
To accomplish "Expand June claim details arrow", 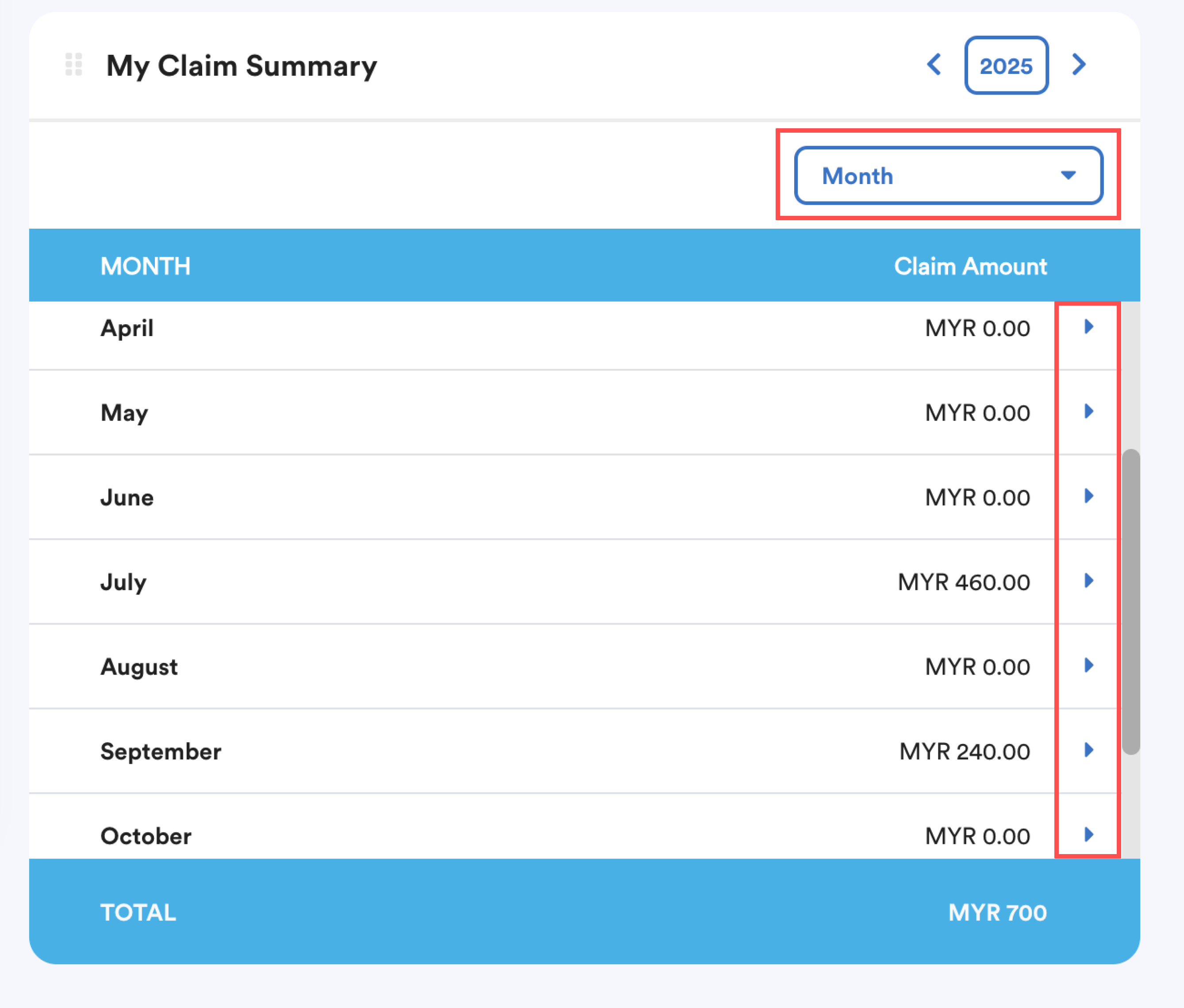I will tap(1088, 496).
